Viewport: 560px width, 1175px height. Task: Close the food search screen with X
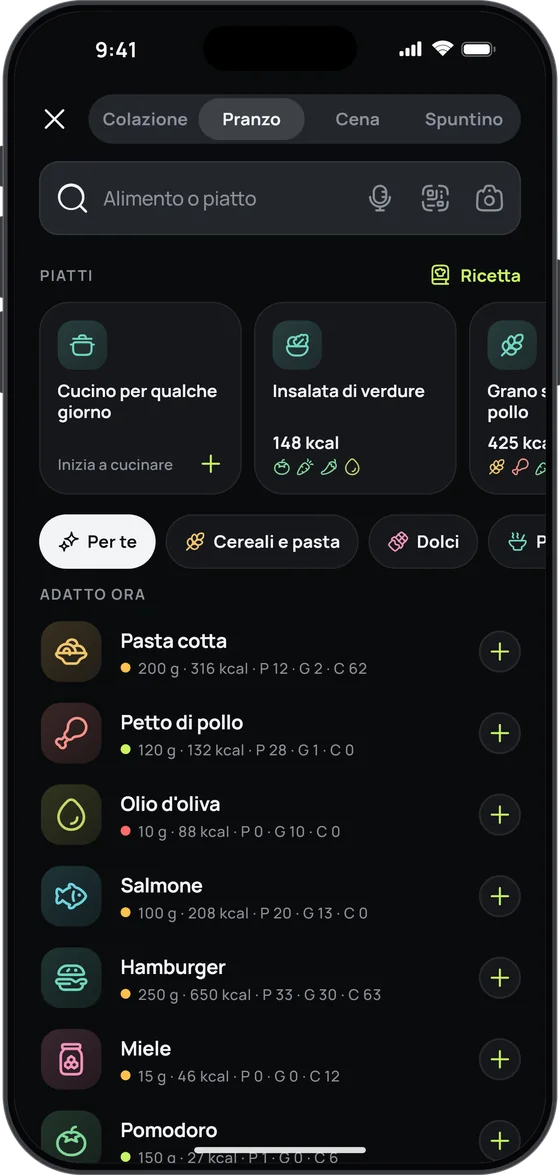[x=55, y=119]
